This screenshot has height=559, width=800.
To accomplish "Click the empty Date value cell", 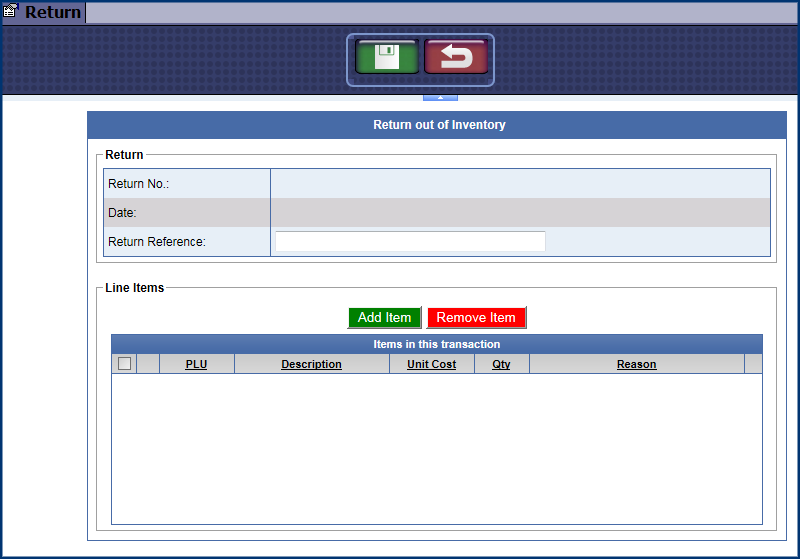I will (x=520, y=213).
